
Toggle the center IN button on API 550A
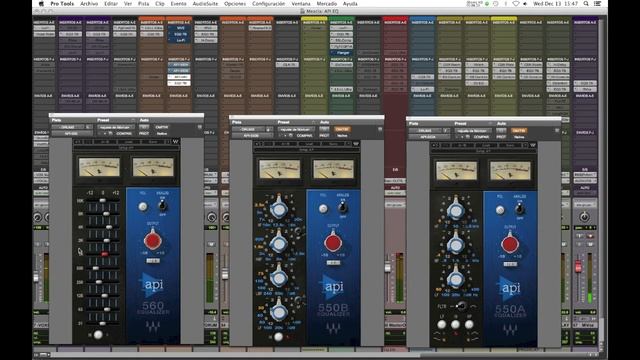455,324
